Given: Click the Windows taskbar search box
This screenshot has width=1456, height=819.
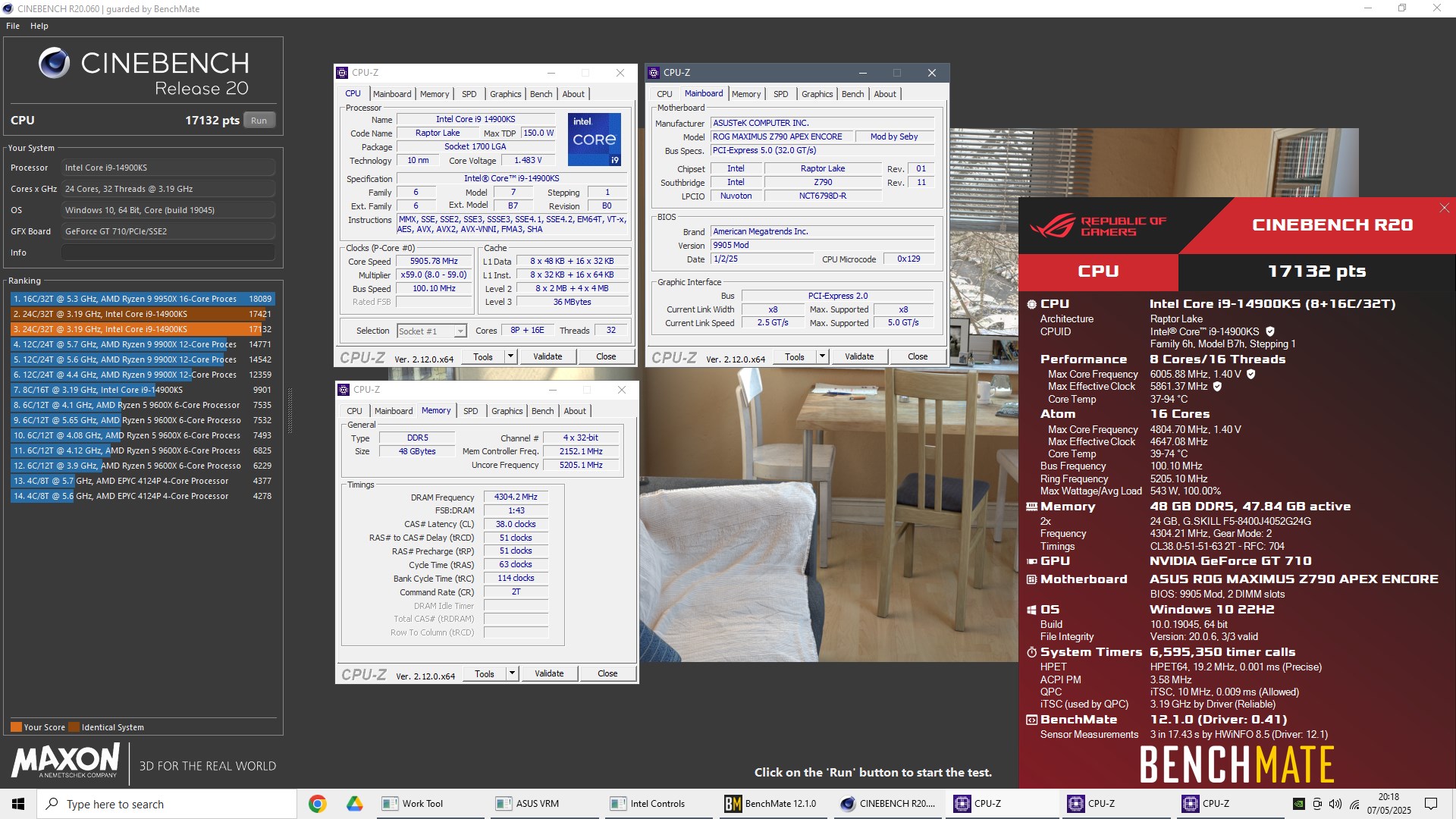Looking at the screenshot, I should click(167, 804).
